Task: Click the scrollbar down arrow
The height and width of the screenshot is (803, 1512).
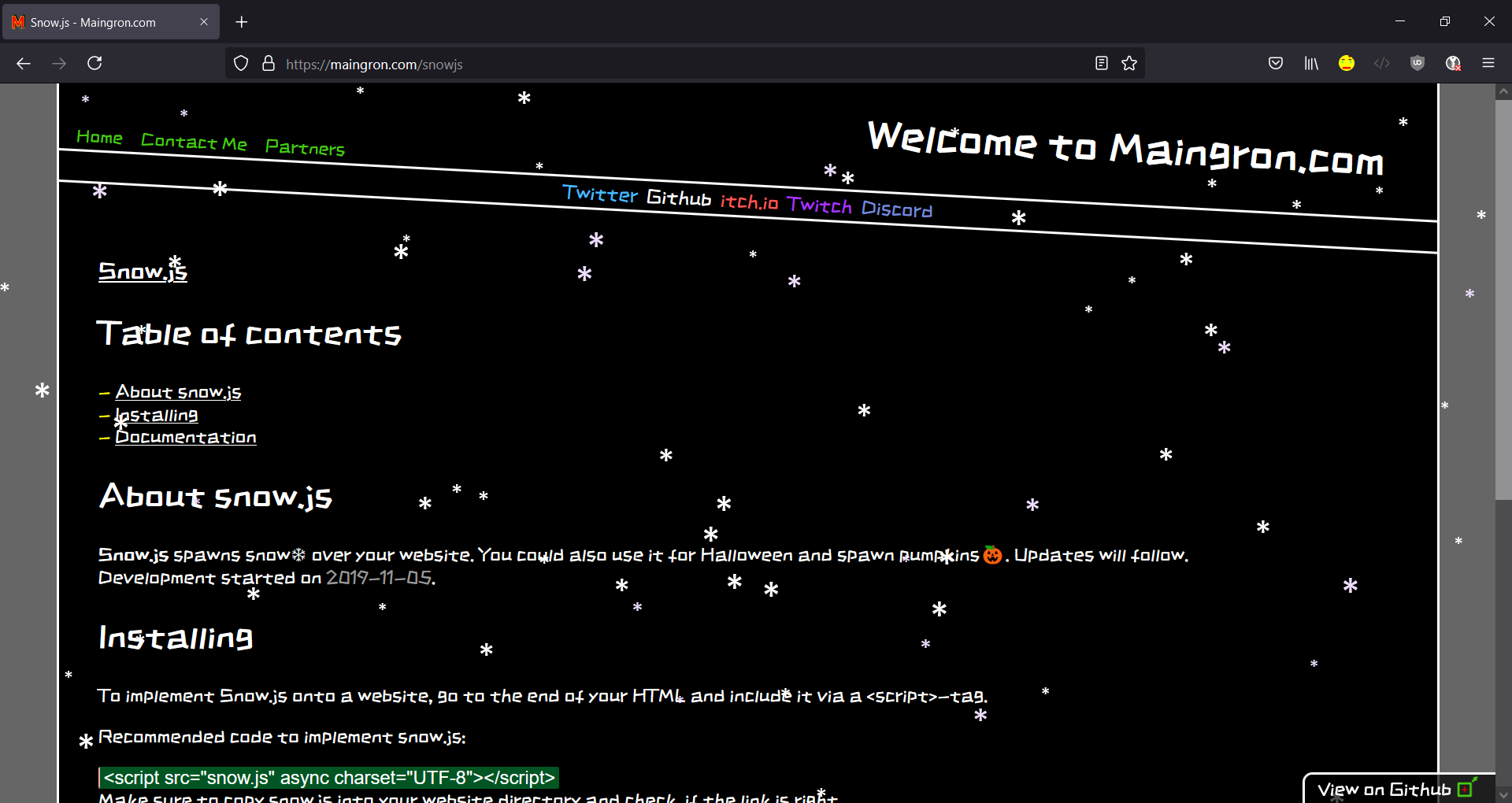Action: [1503, 795]
